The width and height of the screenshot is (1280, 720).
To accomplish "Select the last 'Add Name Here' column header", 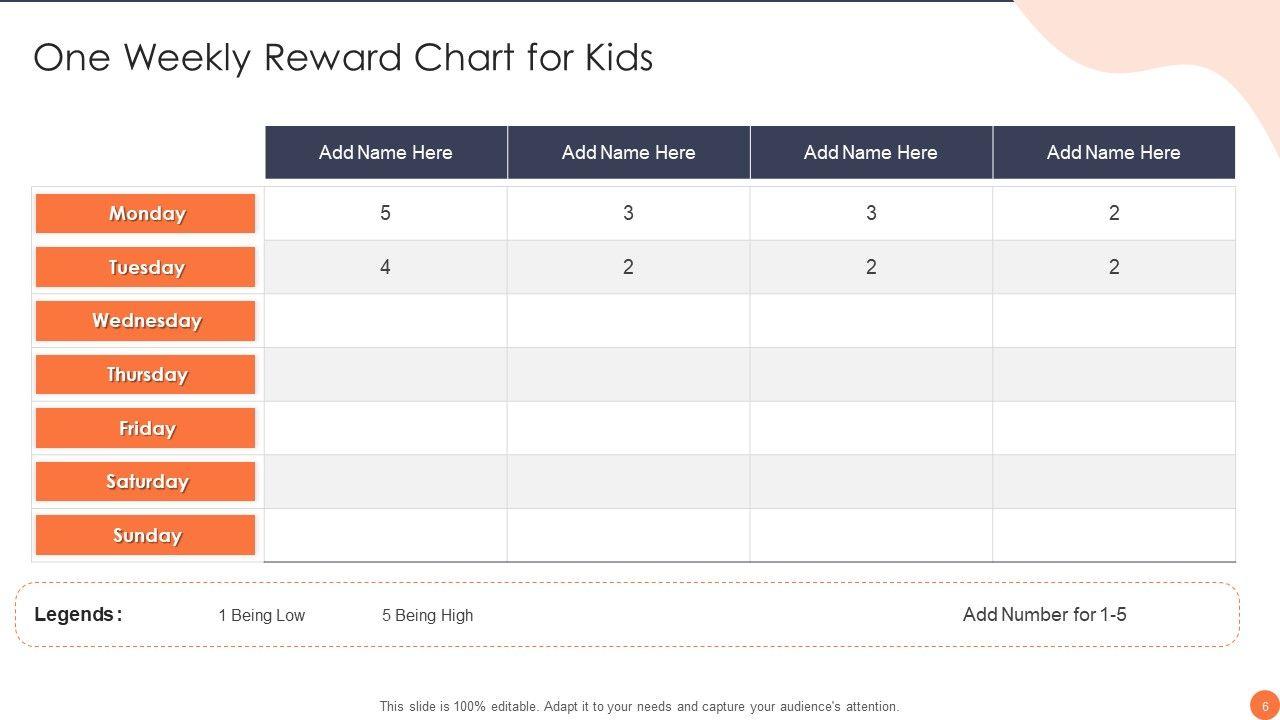I will (1113, 152).
